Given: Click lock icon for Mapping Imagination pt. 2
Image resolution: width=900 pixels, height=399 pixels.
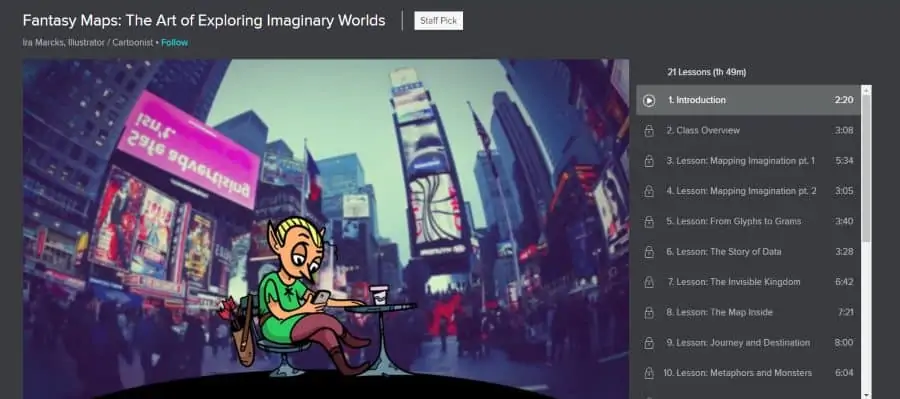Looking at the screenshot, I should [649, 191].
